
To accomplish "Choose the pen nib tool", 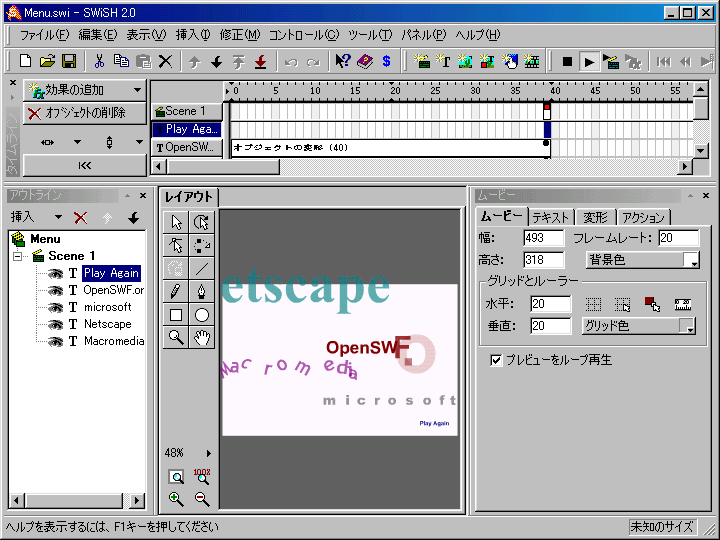I will pyautogui.click(x=202, y=291).
